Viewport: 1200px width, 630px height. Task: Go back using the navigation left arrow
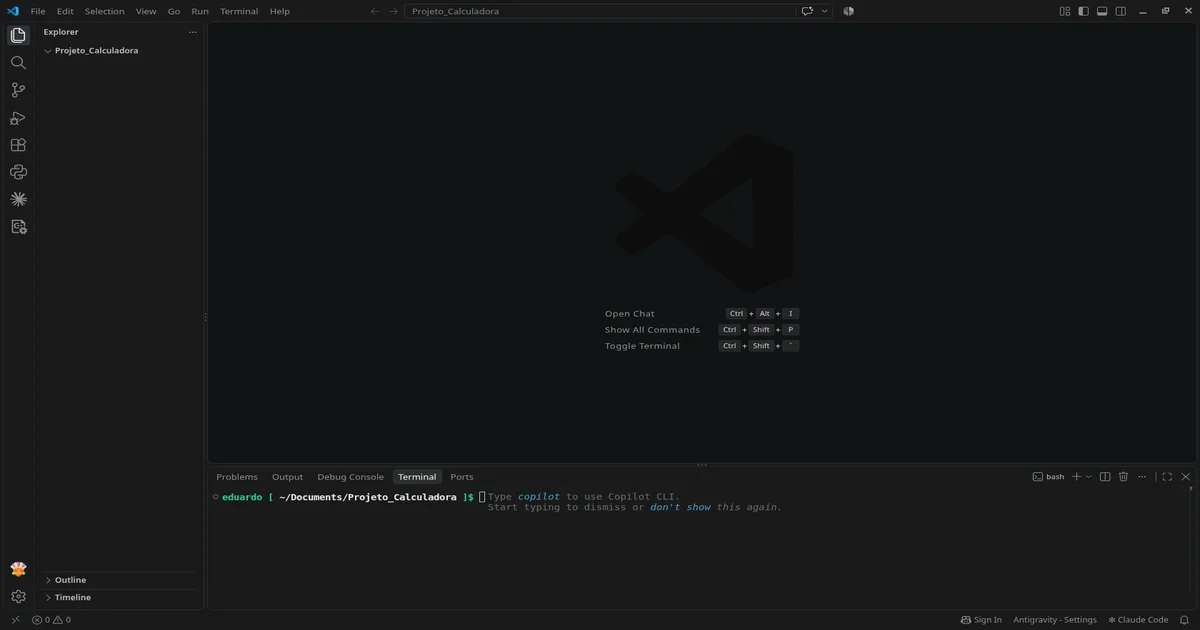(x=374, y=11)
